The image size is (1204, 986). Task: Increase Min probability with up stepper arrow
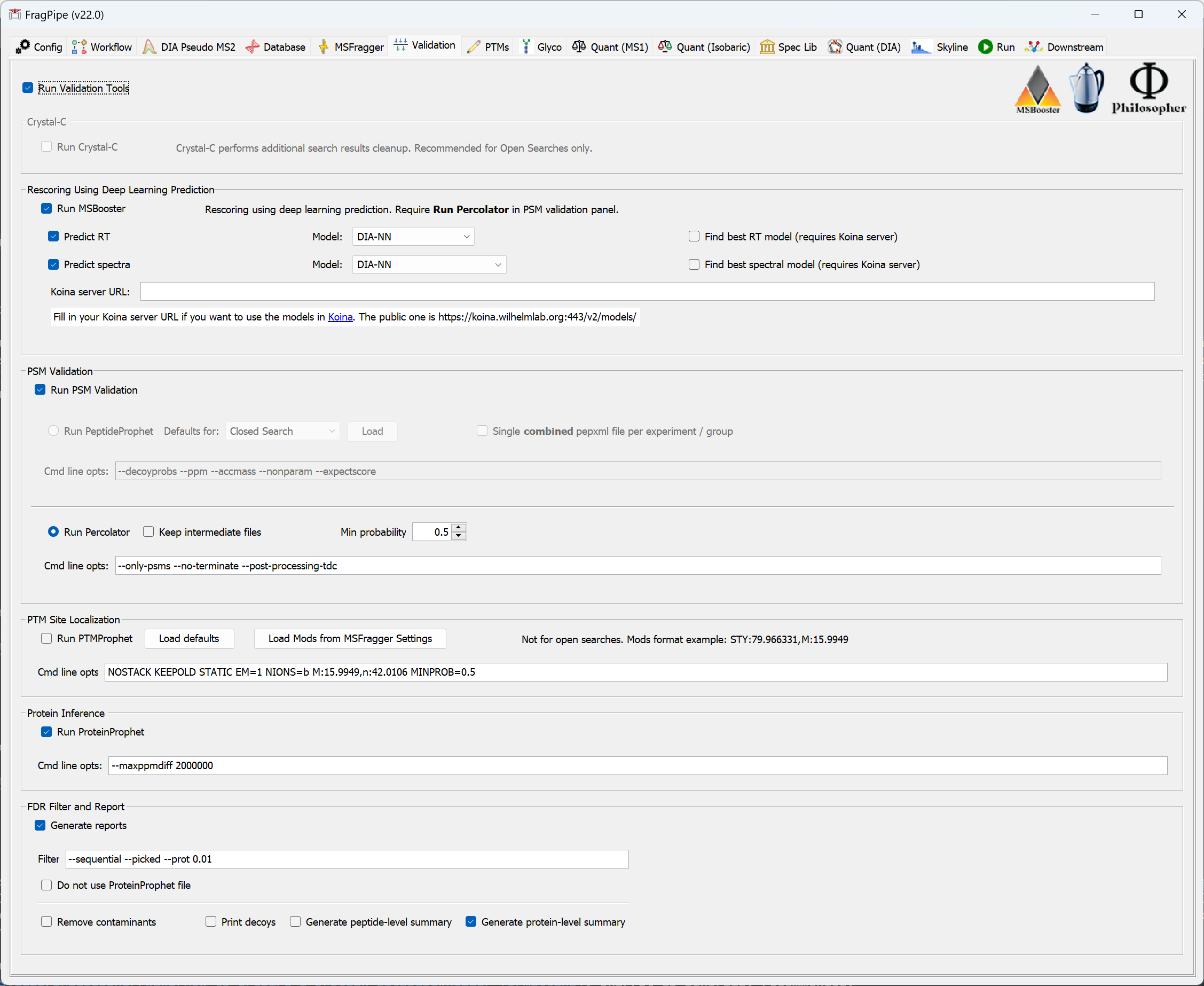pyautogui.click(x=459, y=528)
